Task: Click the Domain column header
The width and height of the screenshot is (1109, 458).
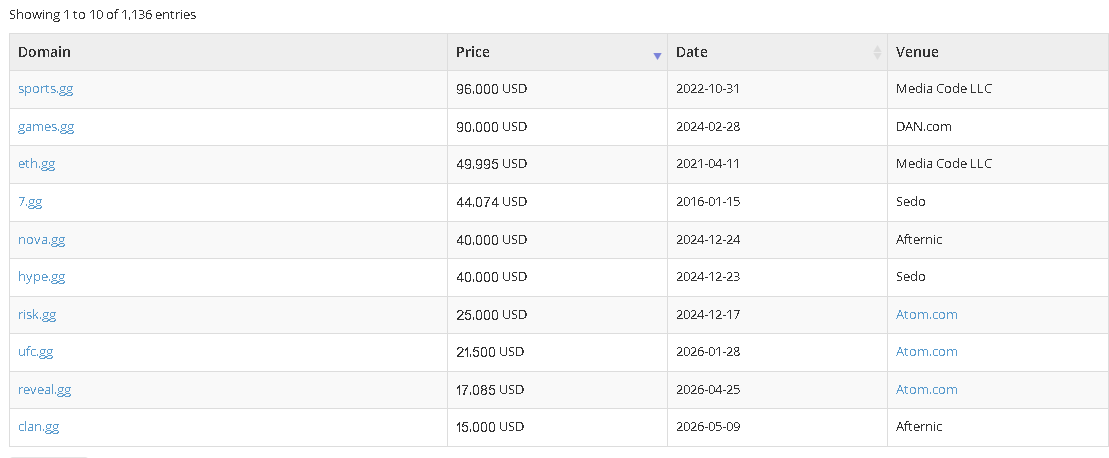Action: tap(228, 52)
